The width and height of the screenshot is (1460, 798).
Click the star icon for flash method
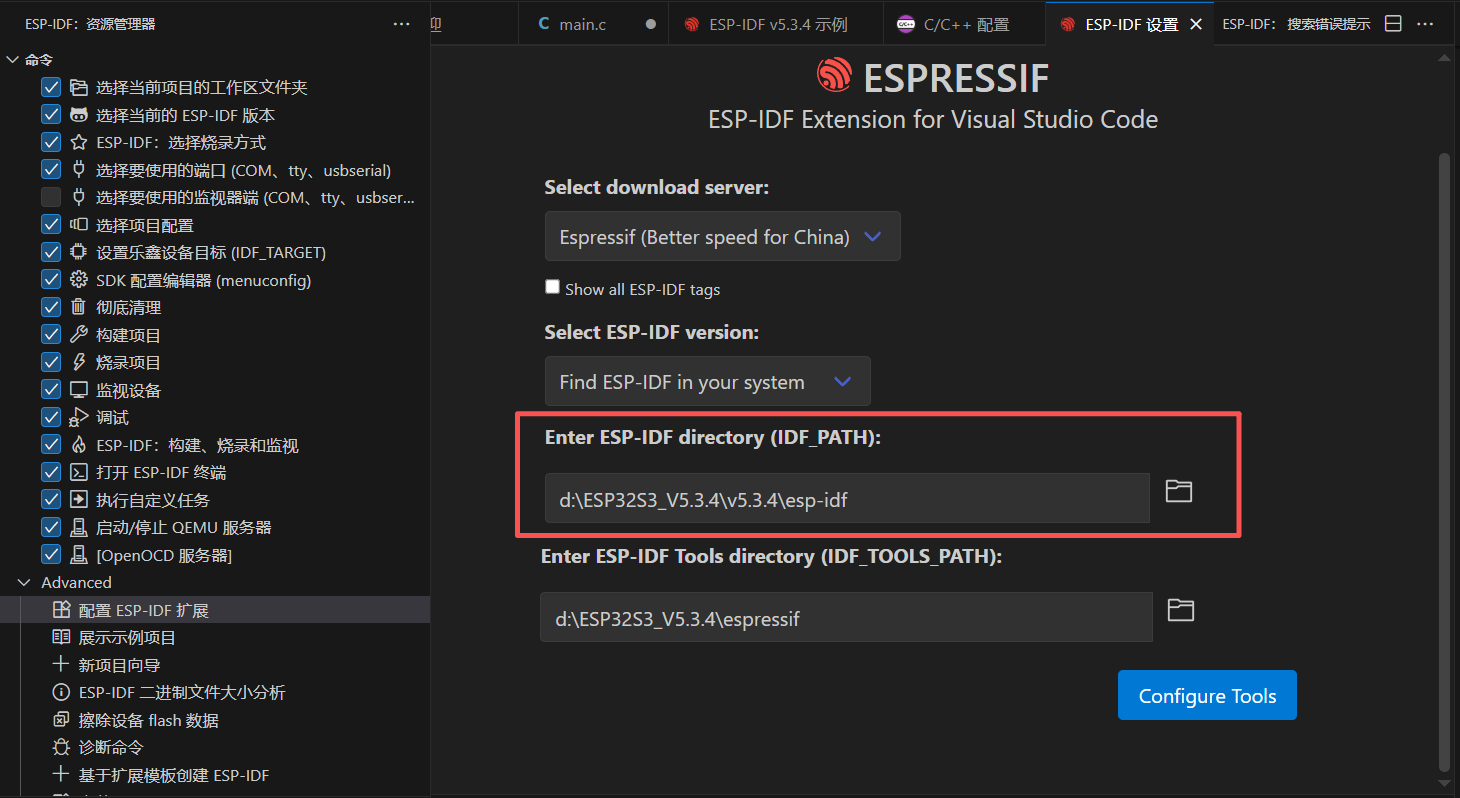78,143
